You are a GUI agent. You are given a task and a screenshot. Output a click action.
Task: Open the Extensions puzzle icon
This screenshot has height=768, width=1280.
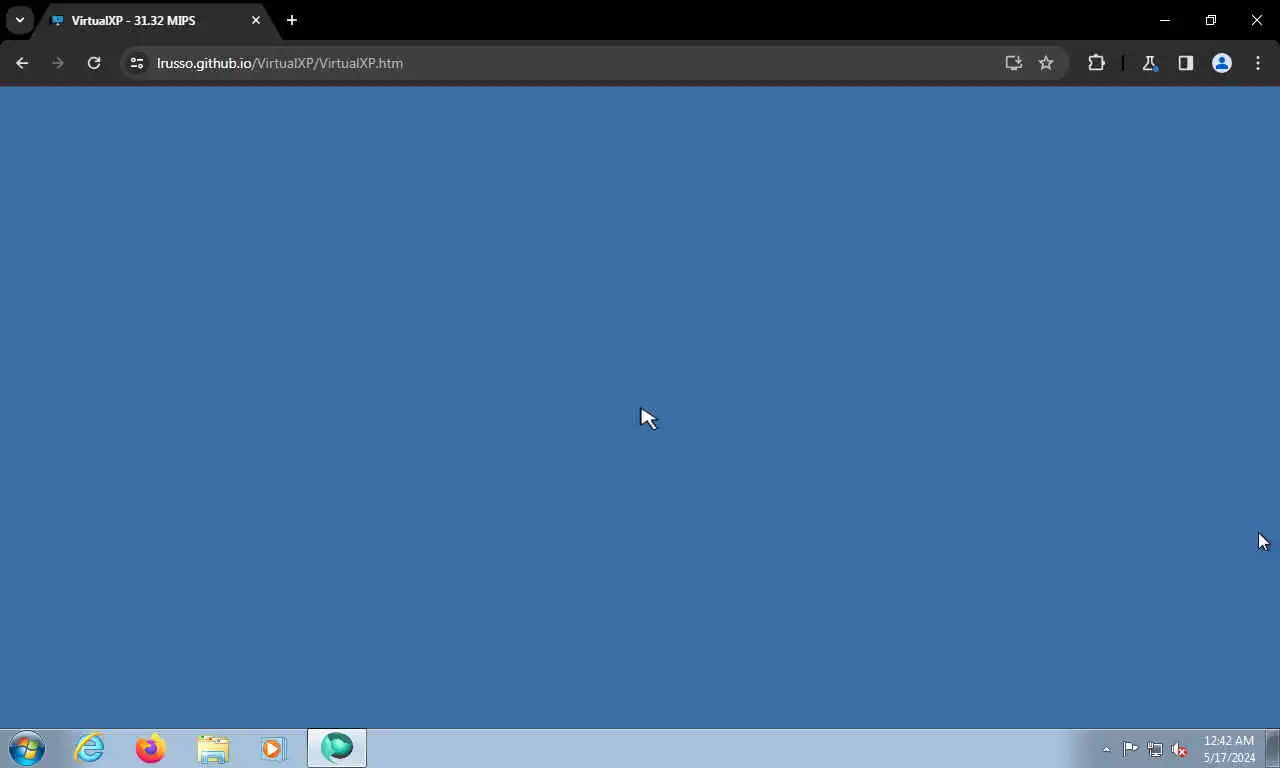[x=1096, y=63]
